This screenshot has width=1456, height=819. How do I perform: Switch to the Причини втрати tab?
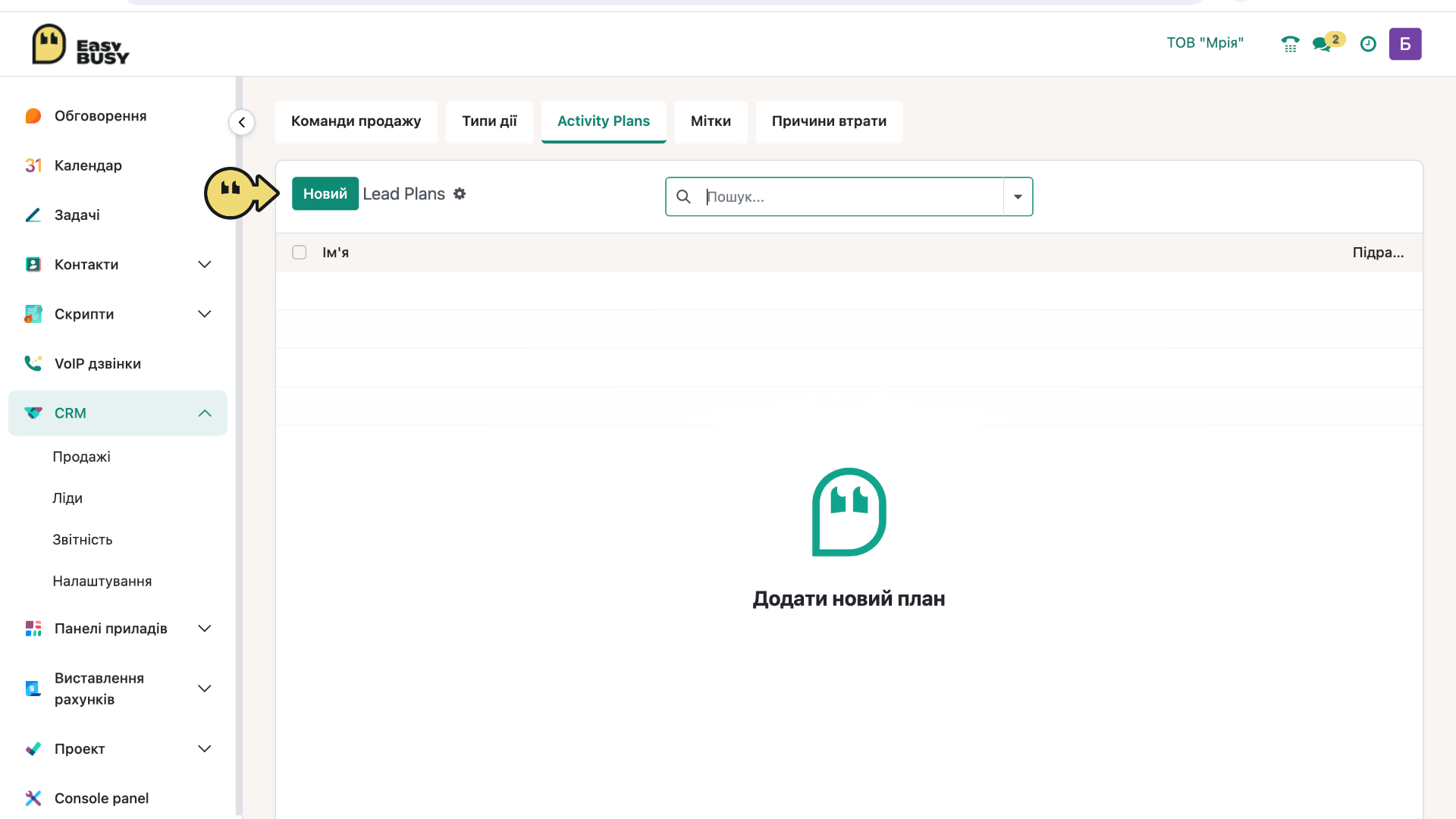tap(829, 121)
